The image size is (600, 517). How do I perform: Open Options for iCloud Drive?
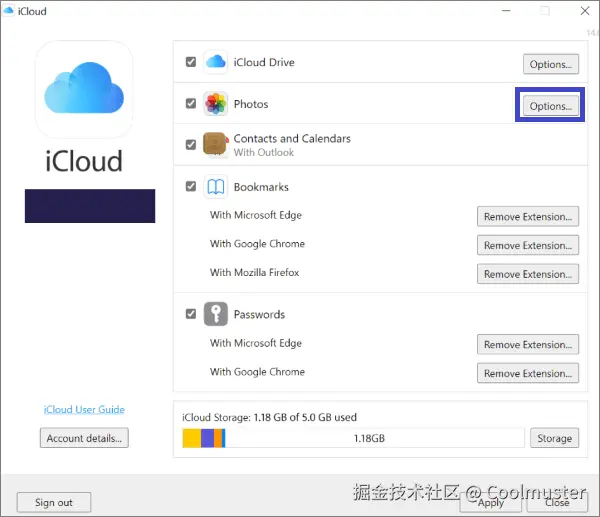click(x=551, y=64)
